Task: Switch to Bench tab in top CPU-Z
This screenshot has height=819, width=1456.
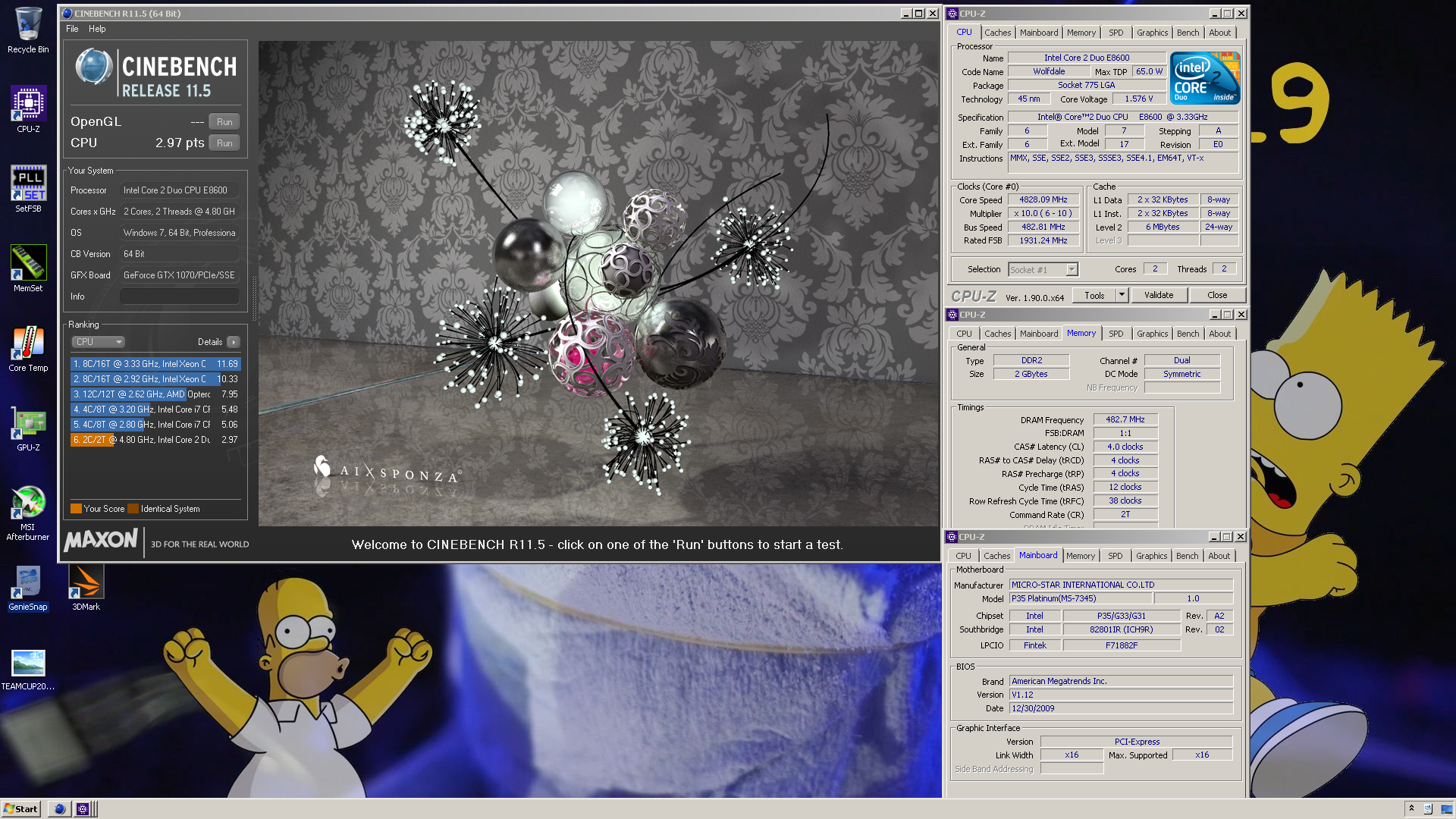Action: (x=1188, y=33)
